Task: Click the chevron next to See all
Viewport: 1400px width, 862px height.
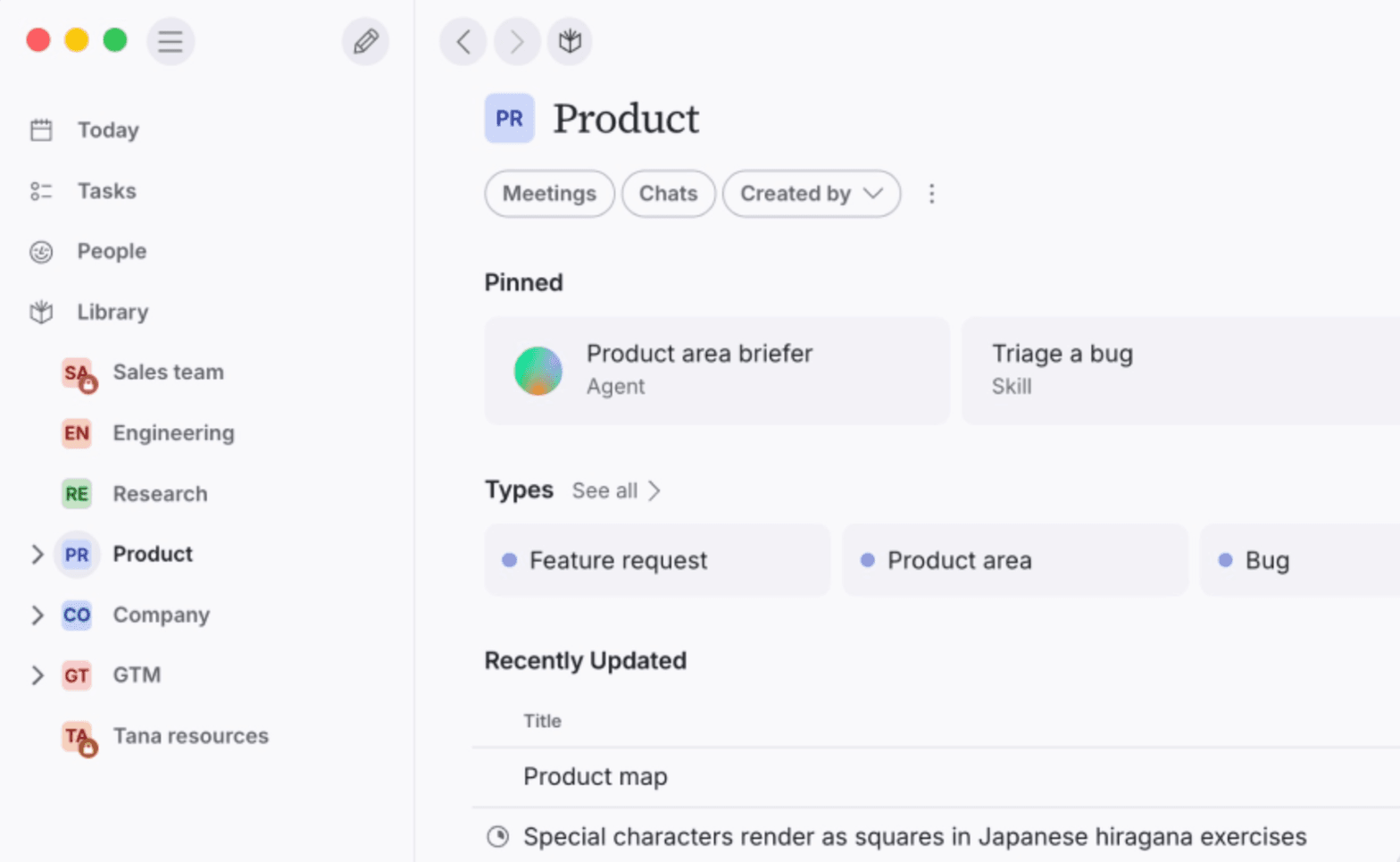Action: (x=654, y=490)
